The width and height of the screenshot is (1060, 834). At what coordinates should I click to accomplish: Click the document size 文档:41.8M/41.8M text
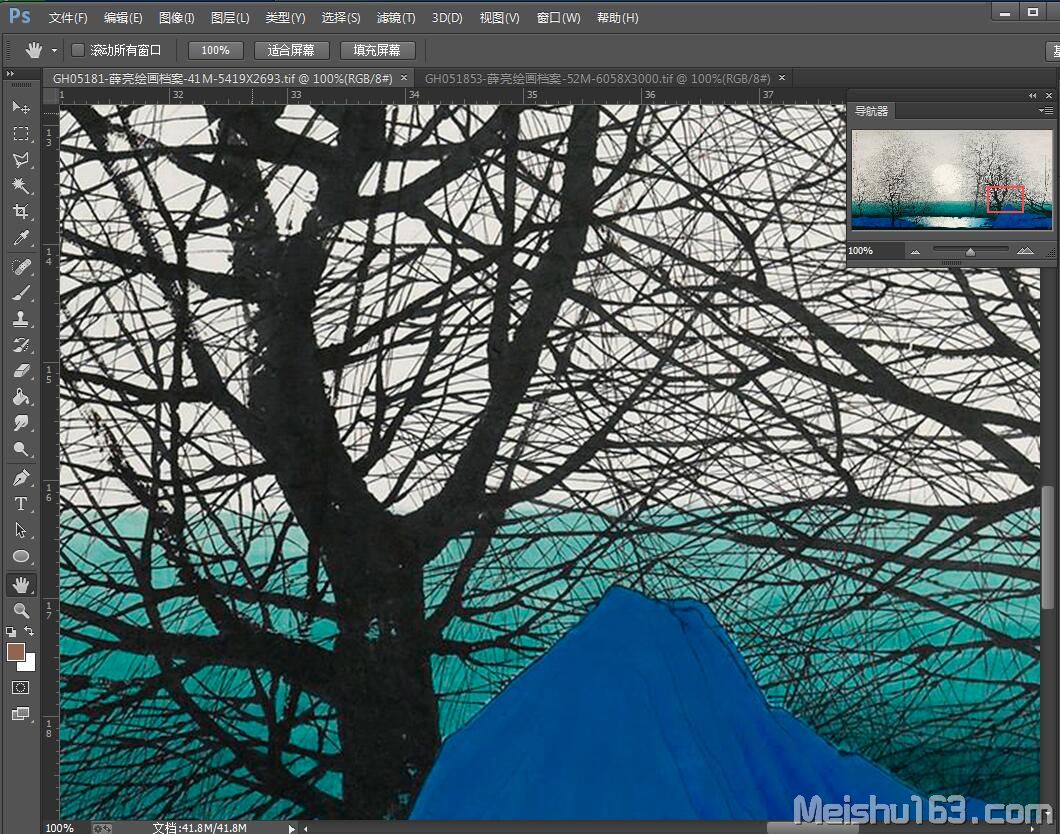tap(199, 828)
